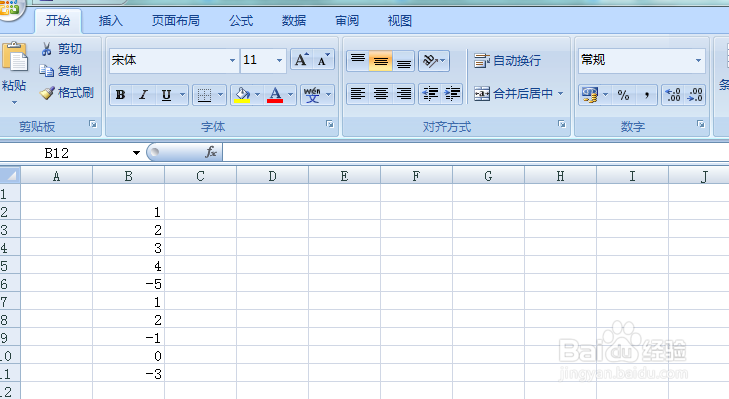Set middle vertical alignment
This screenshot has height=399, width=729.
[x=380, y=60]
